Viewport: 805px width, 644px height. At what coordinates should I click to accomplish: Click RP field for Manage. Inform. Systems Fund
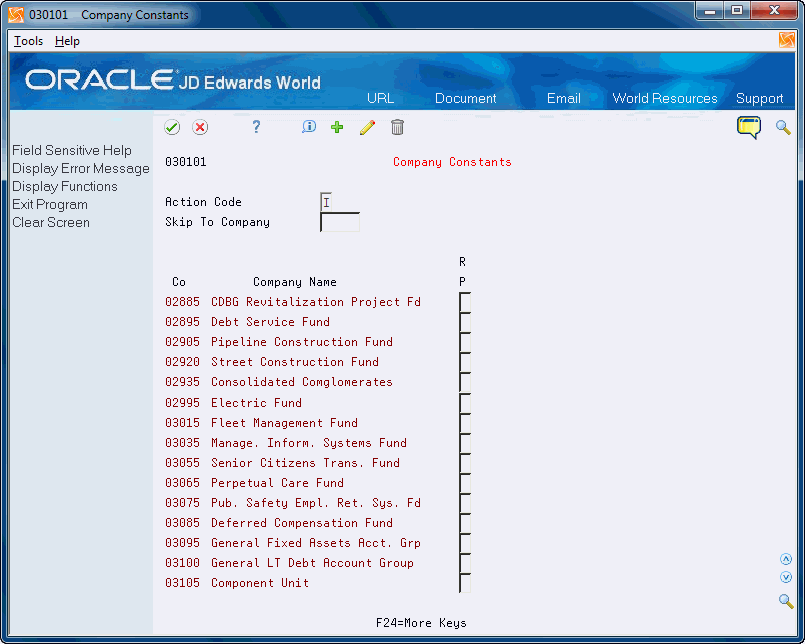(x=465, y=443)
